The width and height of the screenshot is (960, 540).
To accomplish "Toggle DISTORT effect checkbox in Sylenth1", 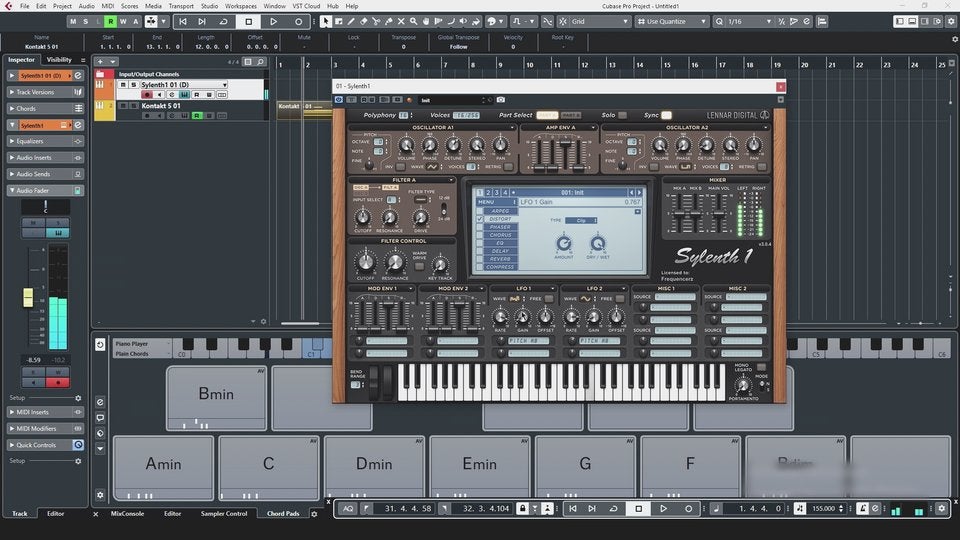I will click(x=480, y=219).
